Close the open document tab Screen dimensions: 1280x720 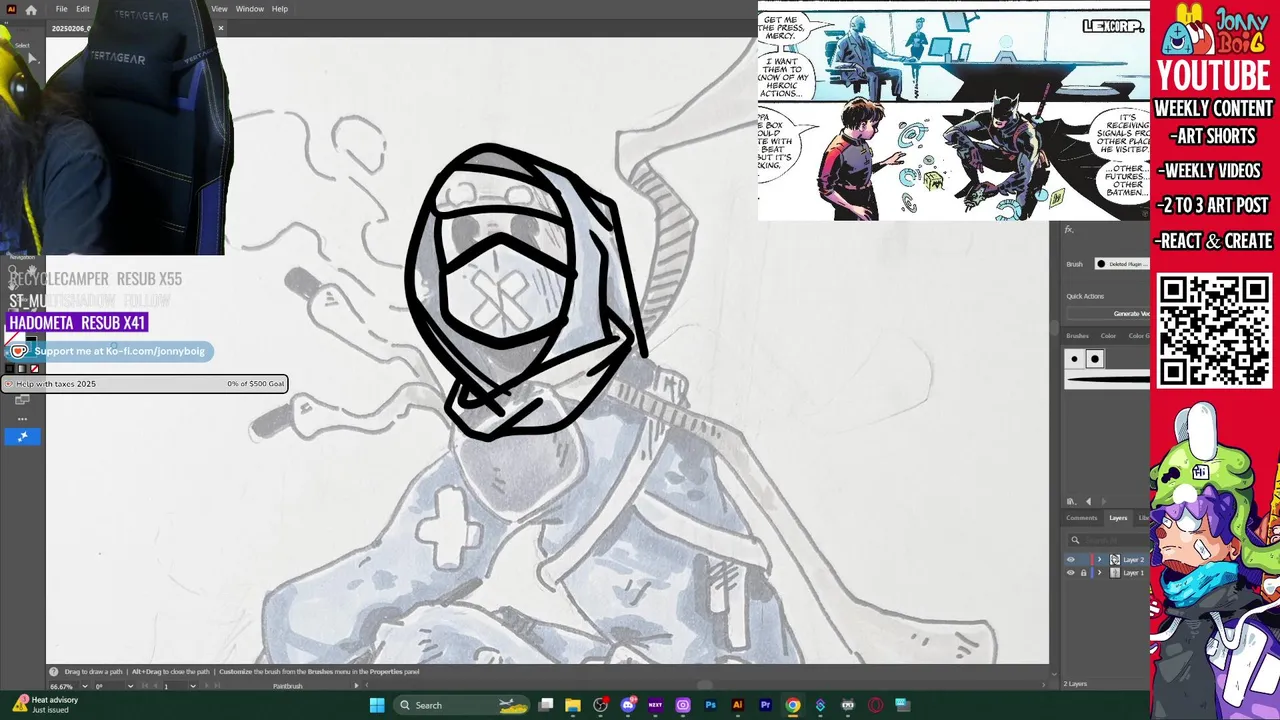[x=221, y=28]
